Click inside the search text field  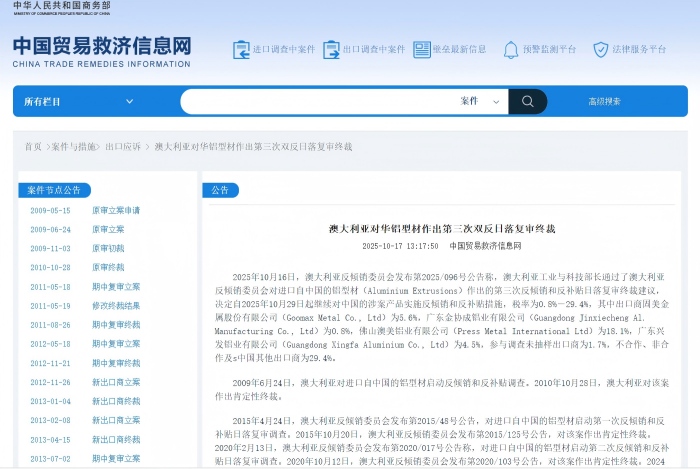pos(320,101)
